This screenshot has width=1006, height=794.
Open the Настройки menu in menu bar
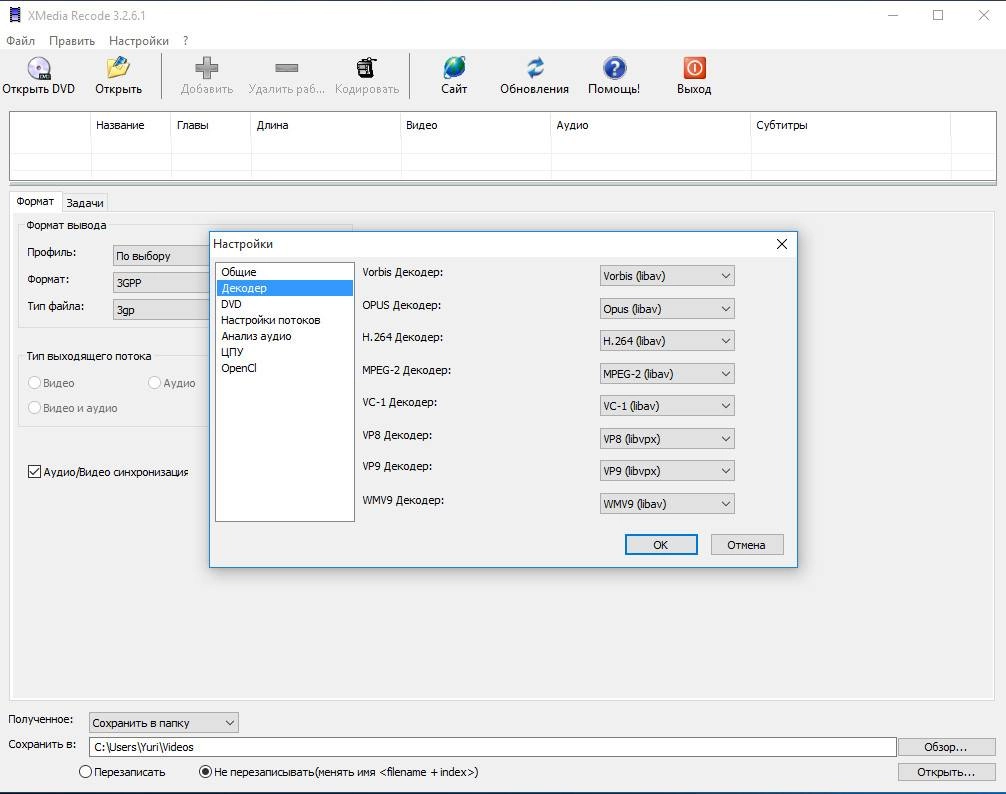(139, 40)
